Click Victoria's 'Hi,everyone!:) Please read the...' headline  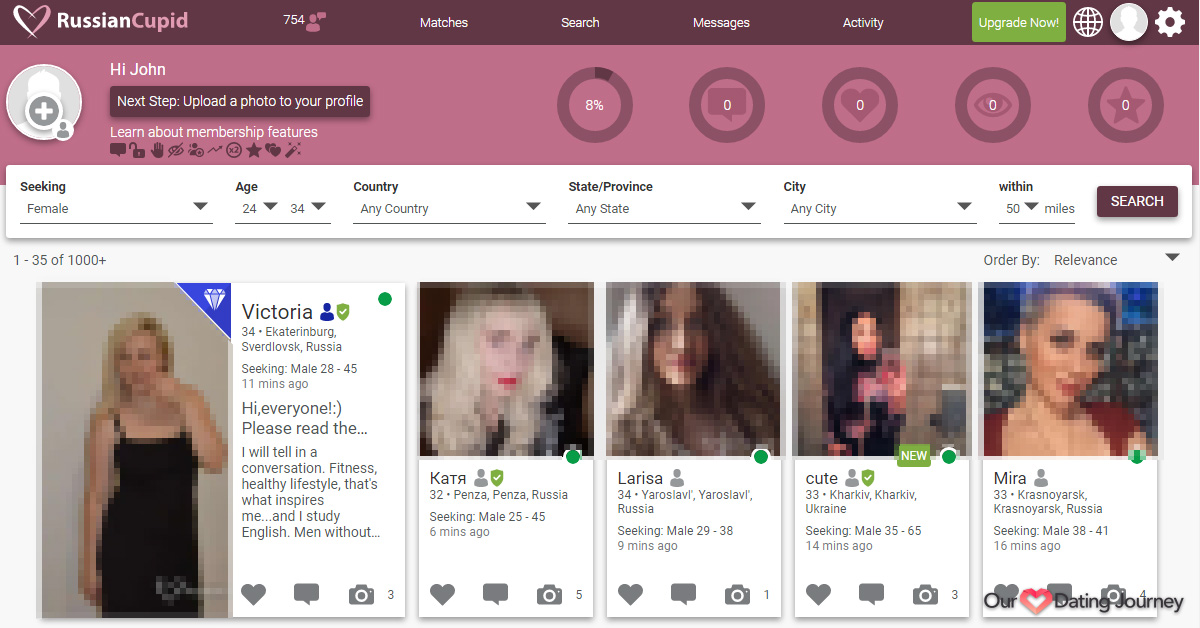click(x=306, y=418)
